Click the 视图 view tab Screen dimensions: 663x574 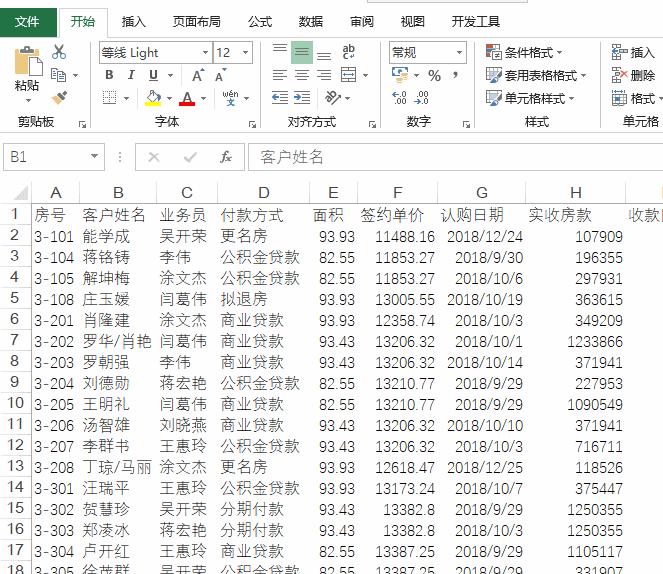pos(413,22)
